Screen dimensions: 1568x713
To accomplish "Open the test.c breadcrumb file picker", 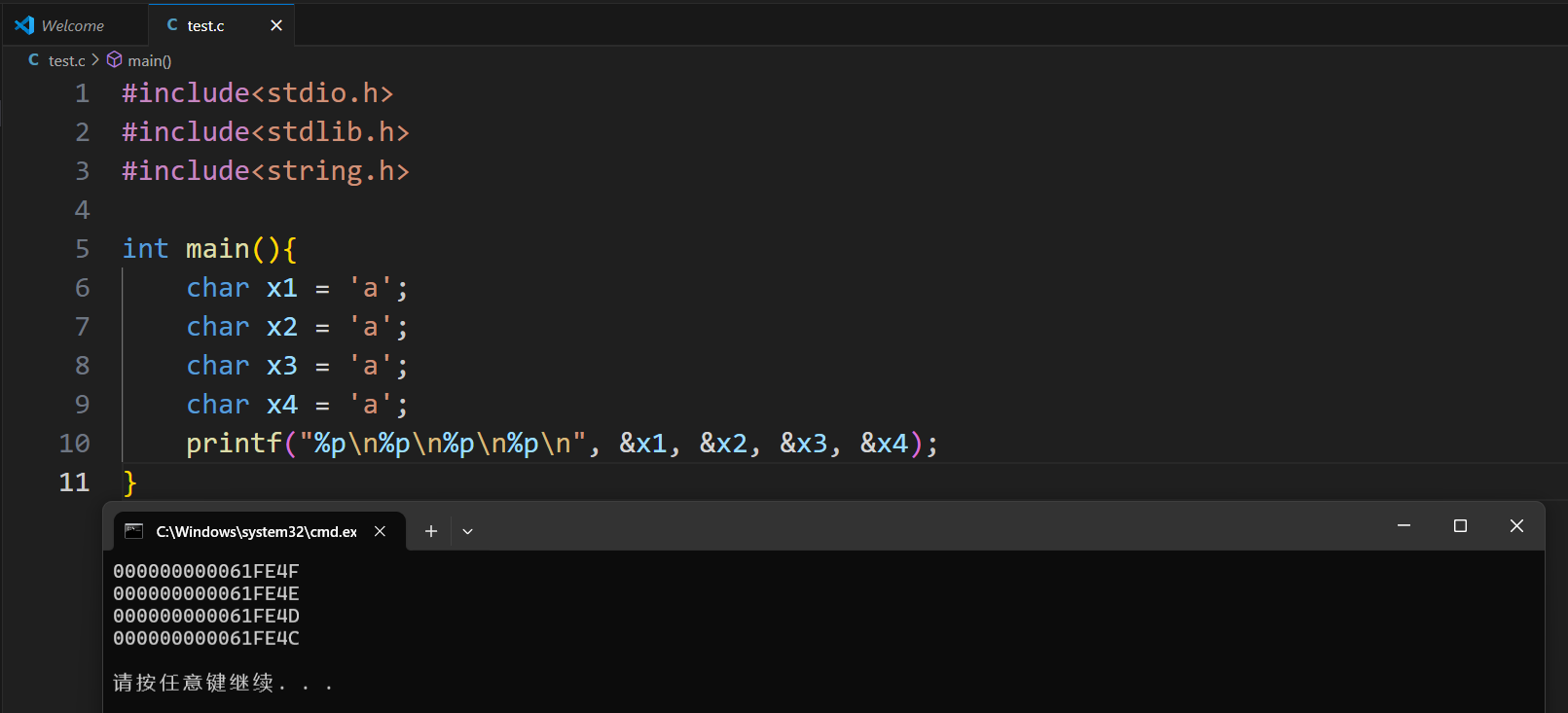I will pyautogui.click(x=66, y=60).
